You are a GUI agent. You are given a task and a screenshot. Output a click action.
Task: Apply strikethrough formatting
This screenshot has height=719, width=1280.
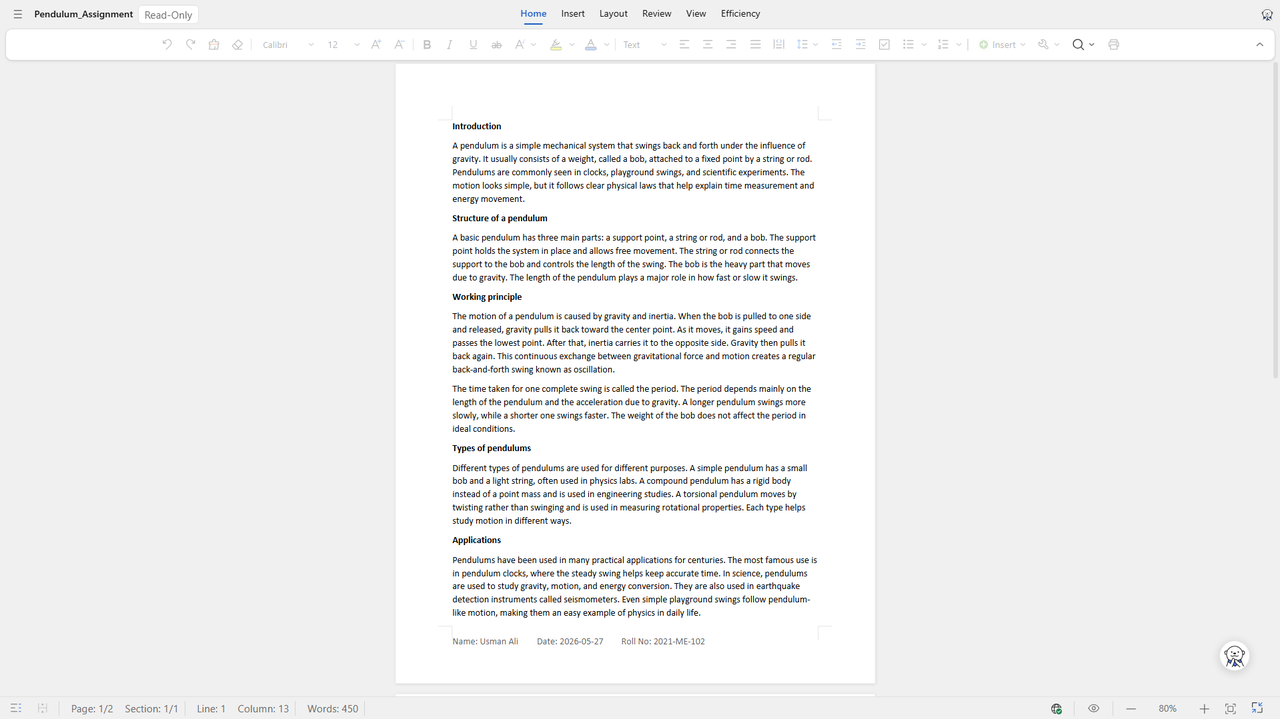(496, 45)
